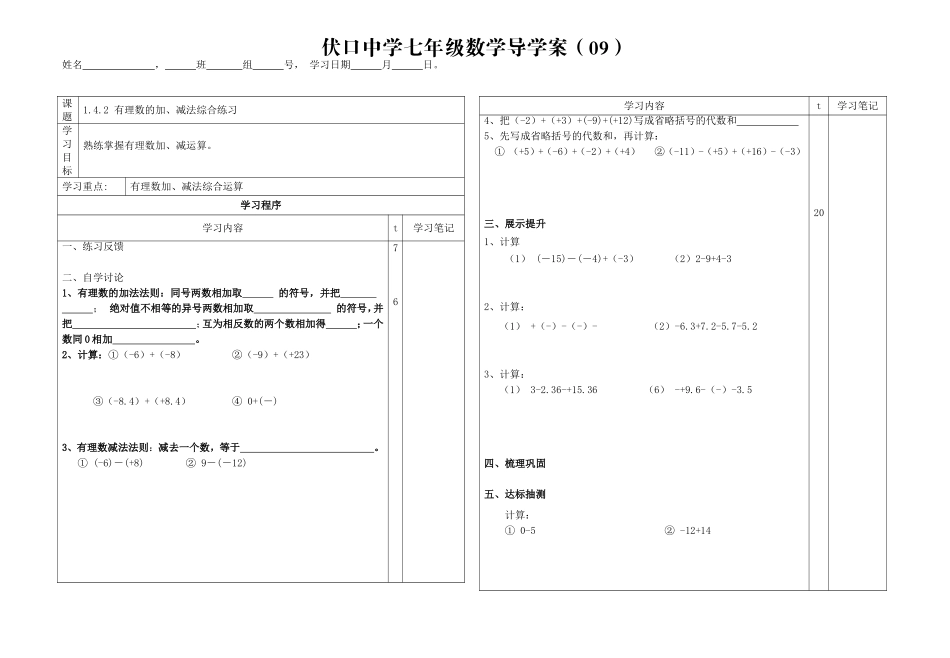Viewport: 950px width, 658px height.
Task: Click problem ② 9－(－12)
Action: (216, 464)
